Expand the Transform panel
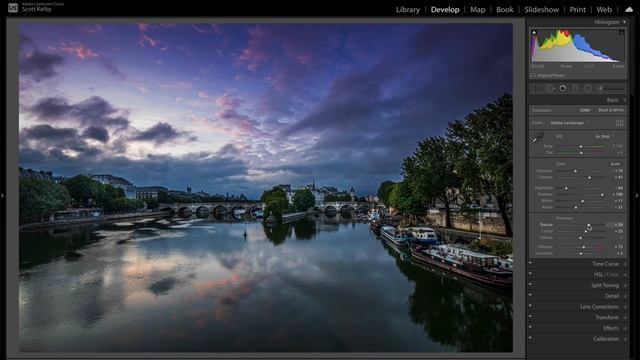 607,317
